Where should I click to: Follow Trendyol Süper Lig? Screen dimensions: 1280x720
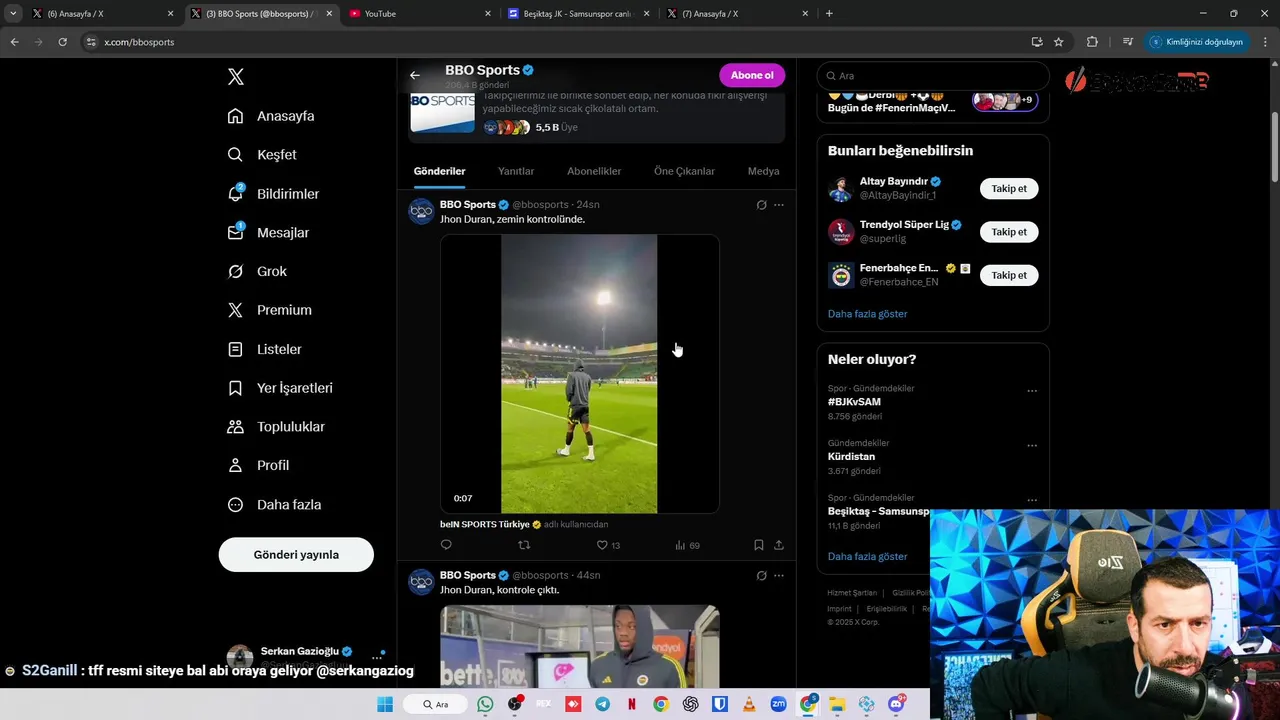click(x=1009, y=232)
